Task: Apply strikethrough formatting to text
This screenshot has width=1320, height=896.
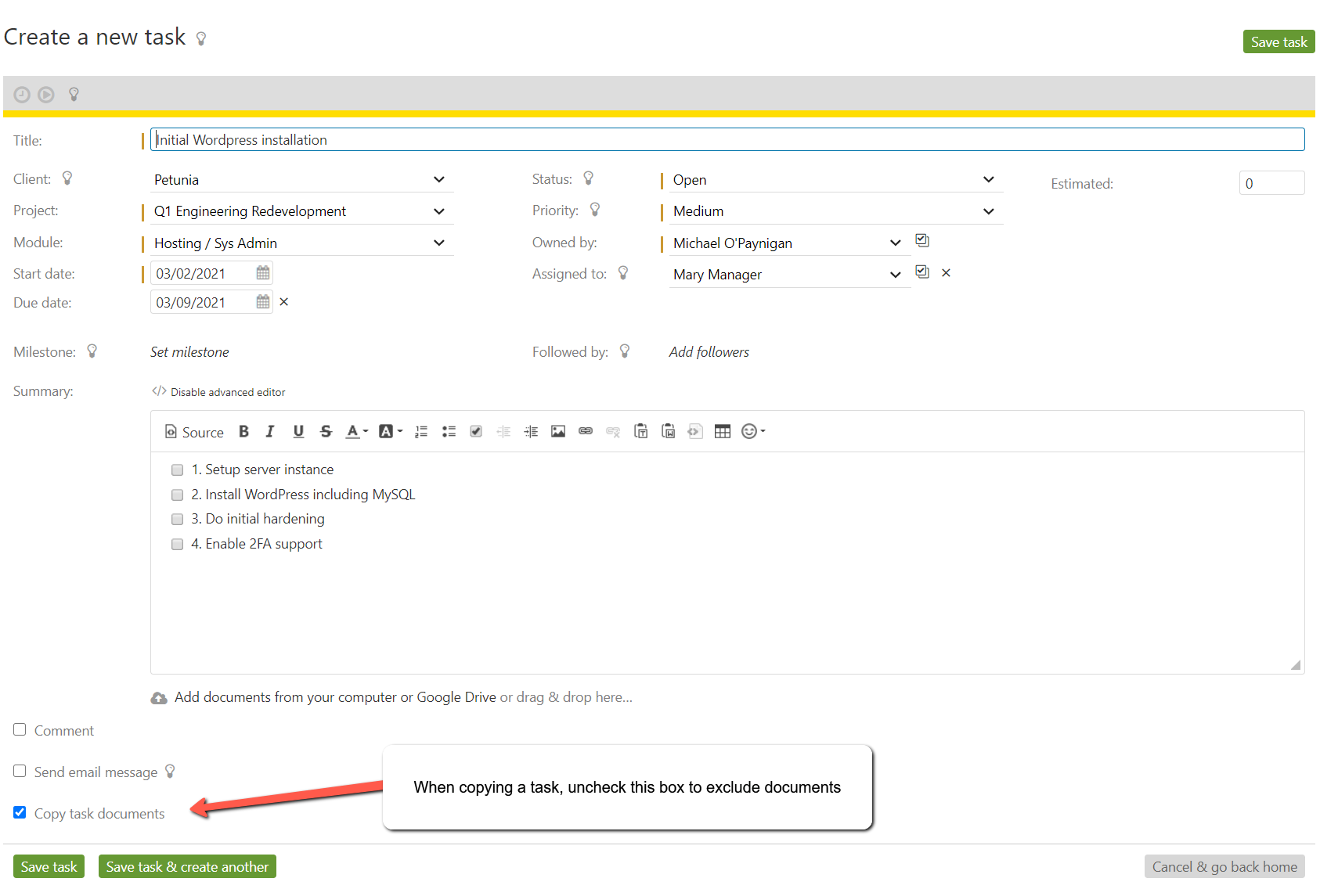Action: (x=326, y=431)
